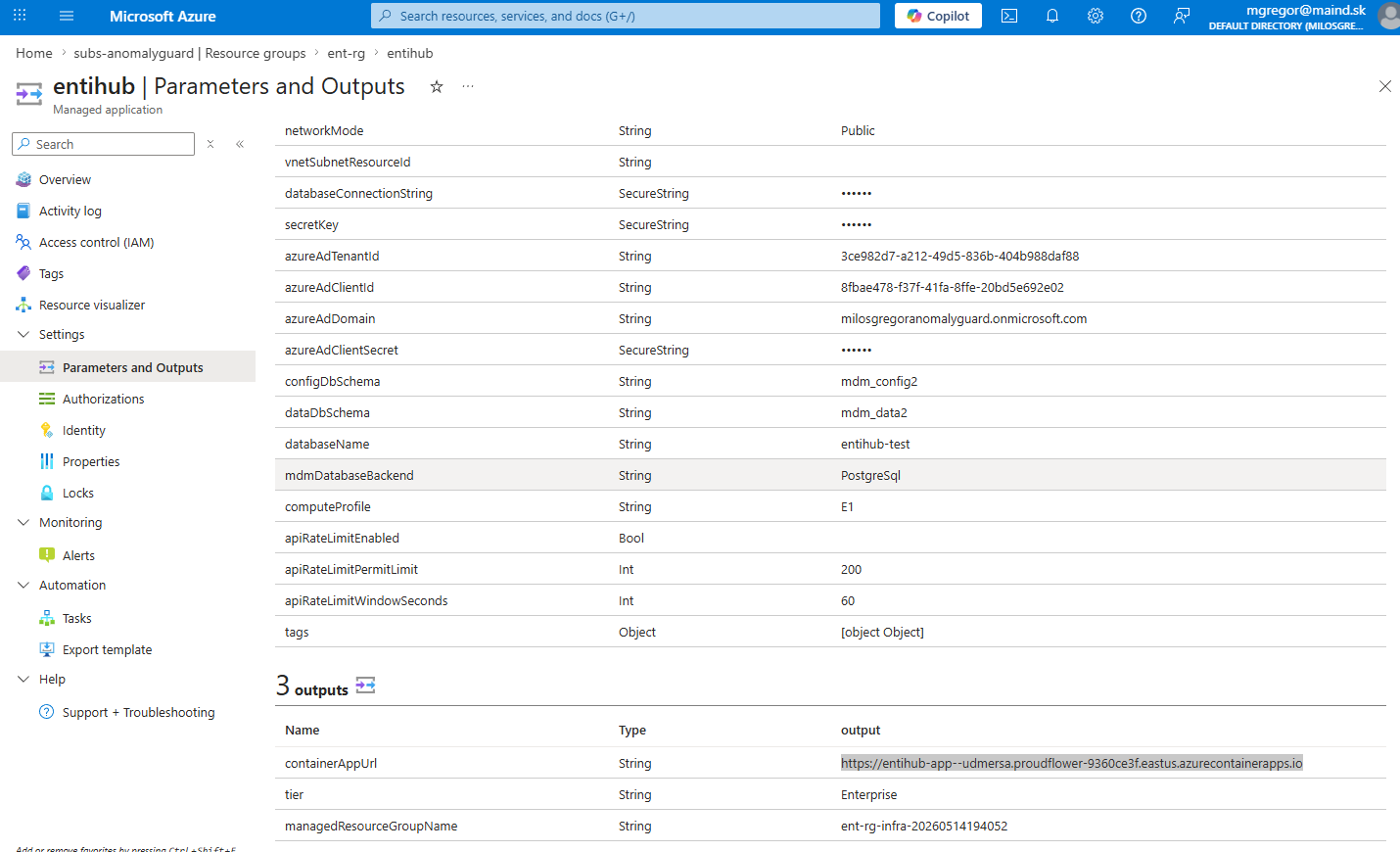Collapse the Monitoring section chevron
Screen dimensions: 1400x852
point(23,522)
